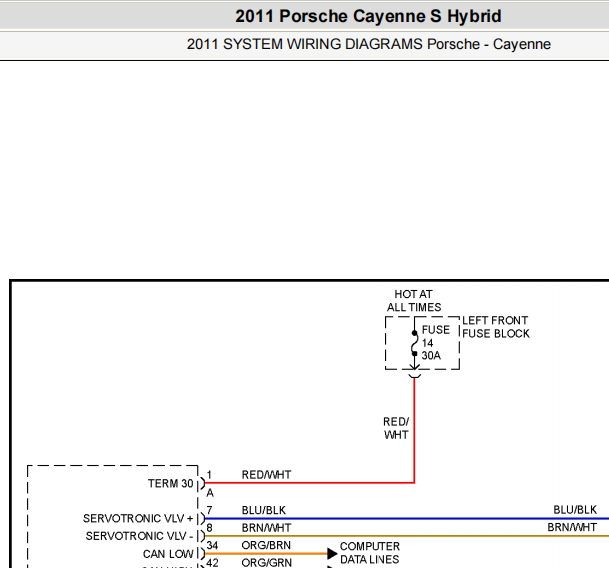
Task: Click pin number '34' on the orange wire
Action: click(212, 545)
